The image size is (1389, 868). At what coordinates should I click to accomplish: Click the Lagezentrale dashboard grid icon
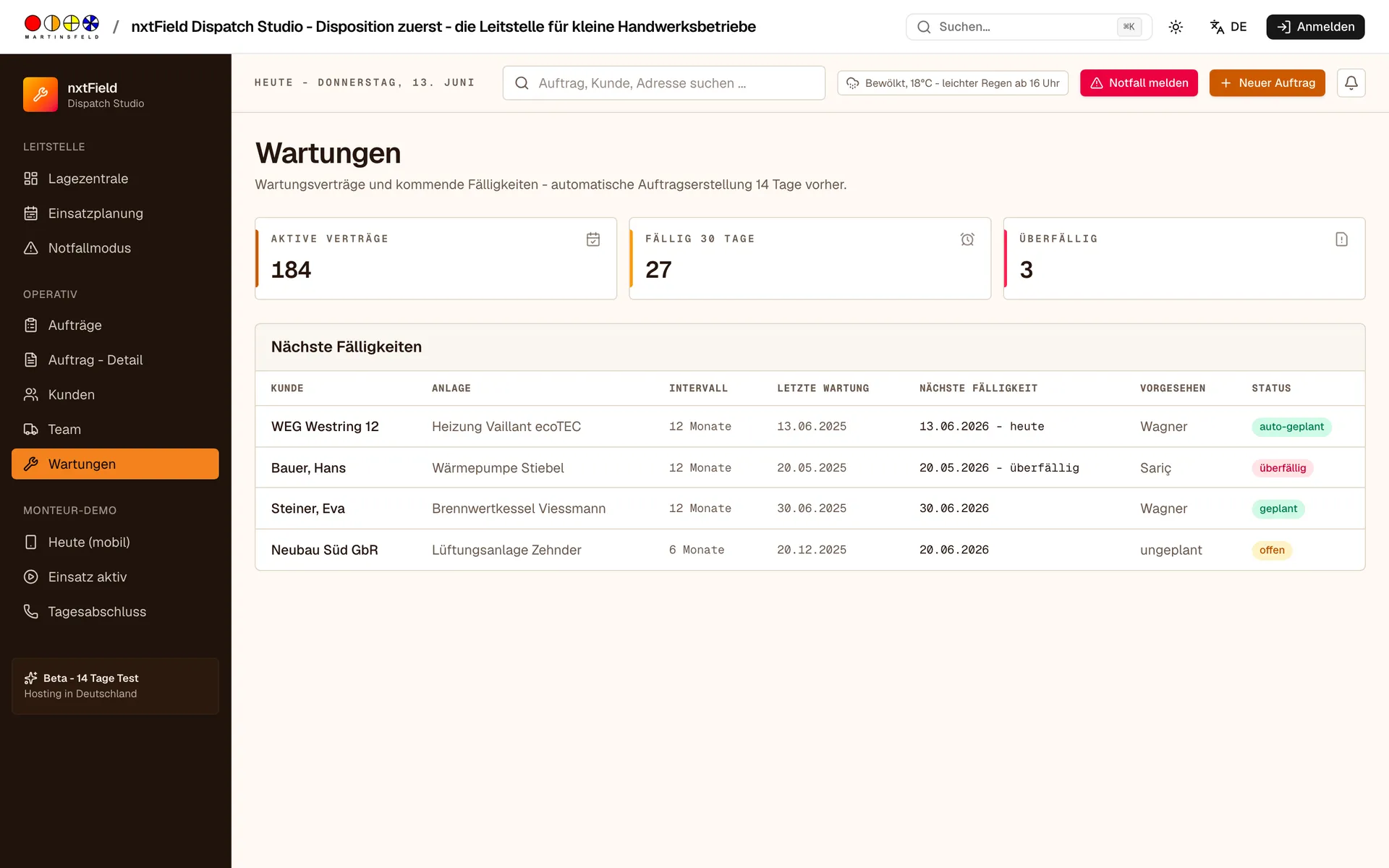[x=30, y=179]
